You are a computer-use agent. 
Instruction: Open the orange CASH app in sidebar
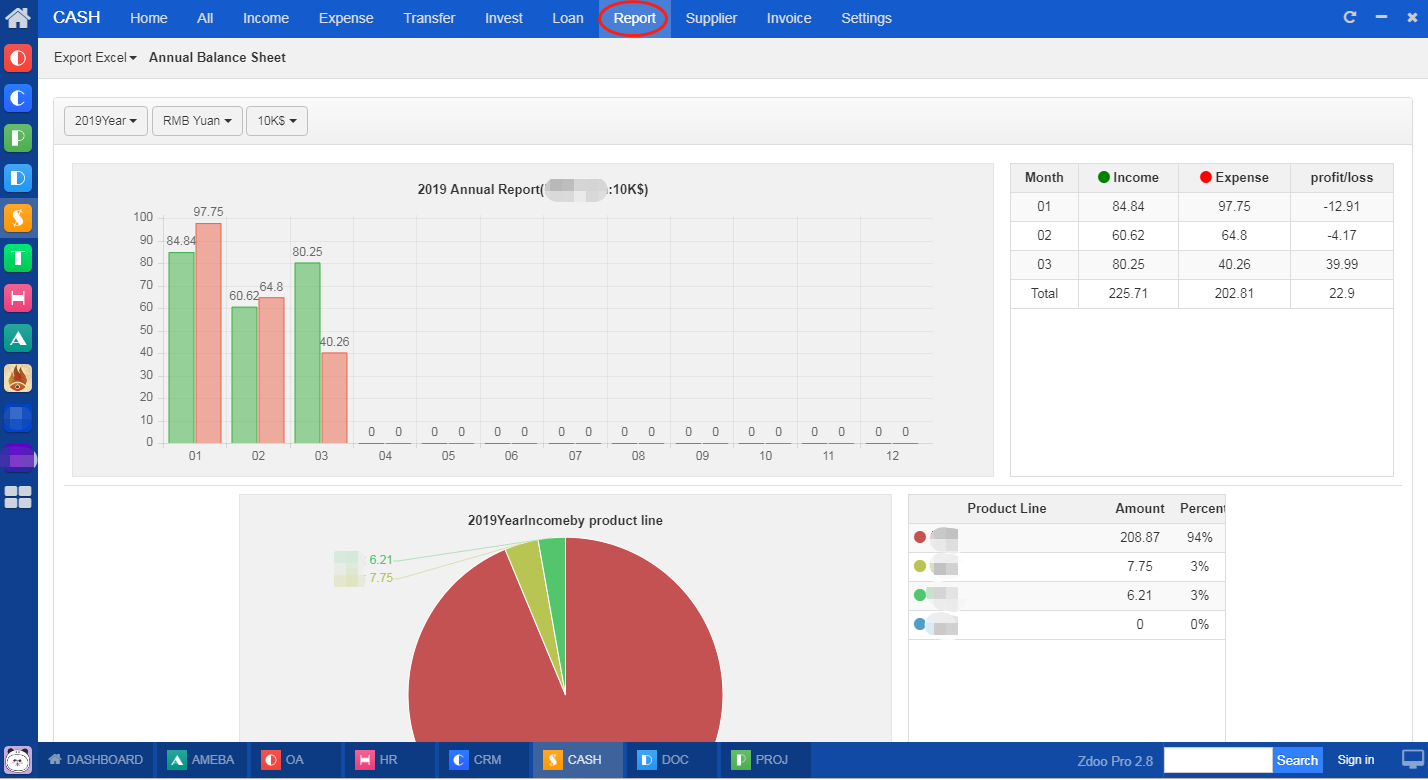pos(18,217)
